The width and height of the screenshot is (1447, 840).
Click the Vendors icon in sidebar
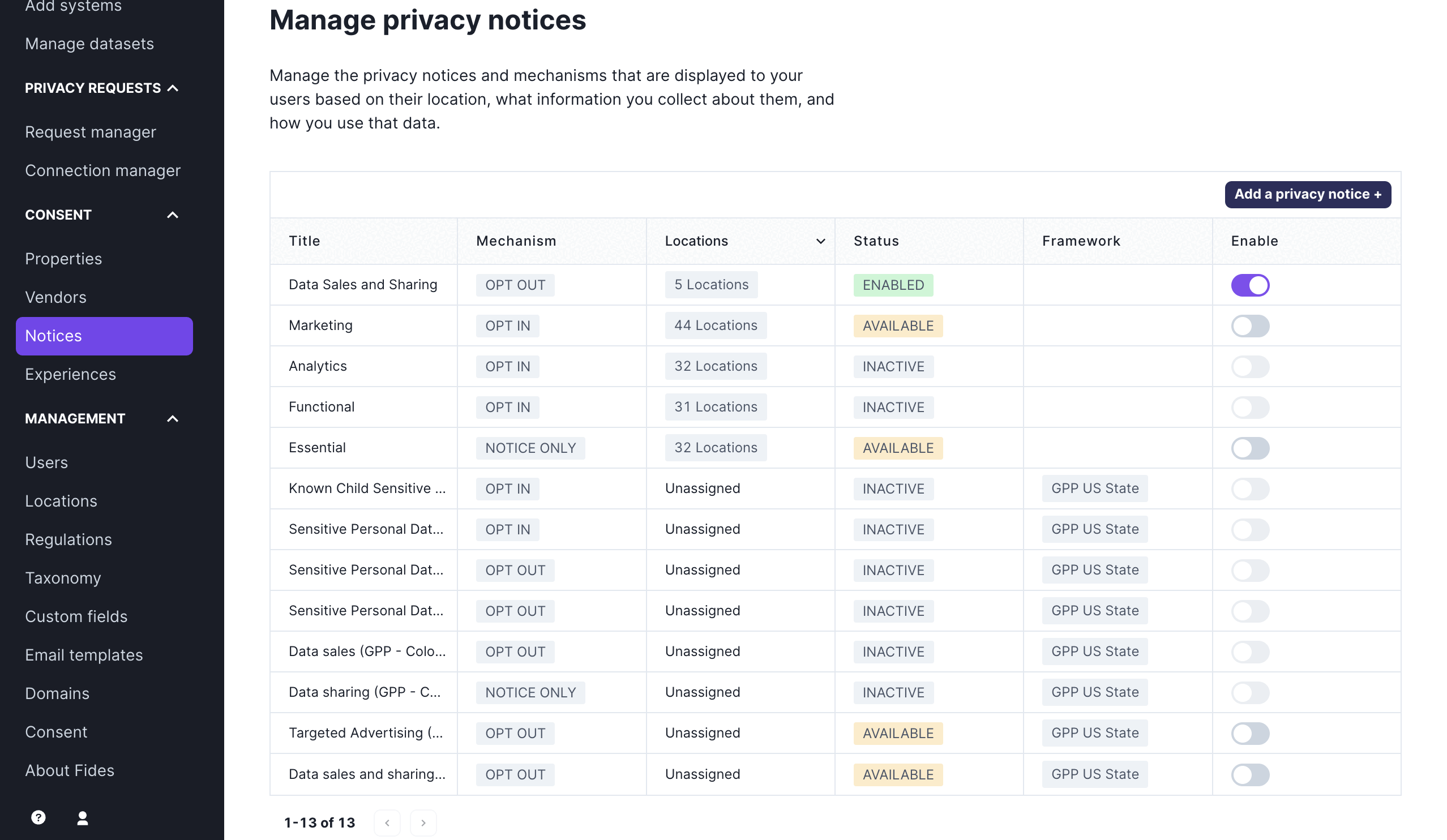tap(55, 297)
